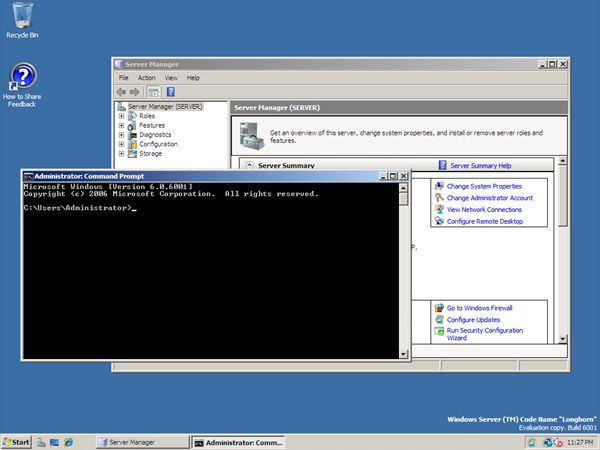600x450 pixels.
Task: Click the Features node icon
Action: pyautogui.click(x=132, y=126)
